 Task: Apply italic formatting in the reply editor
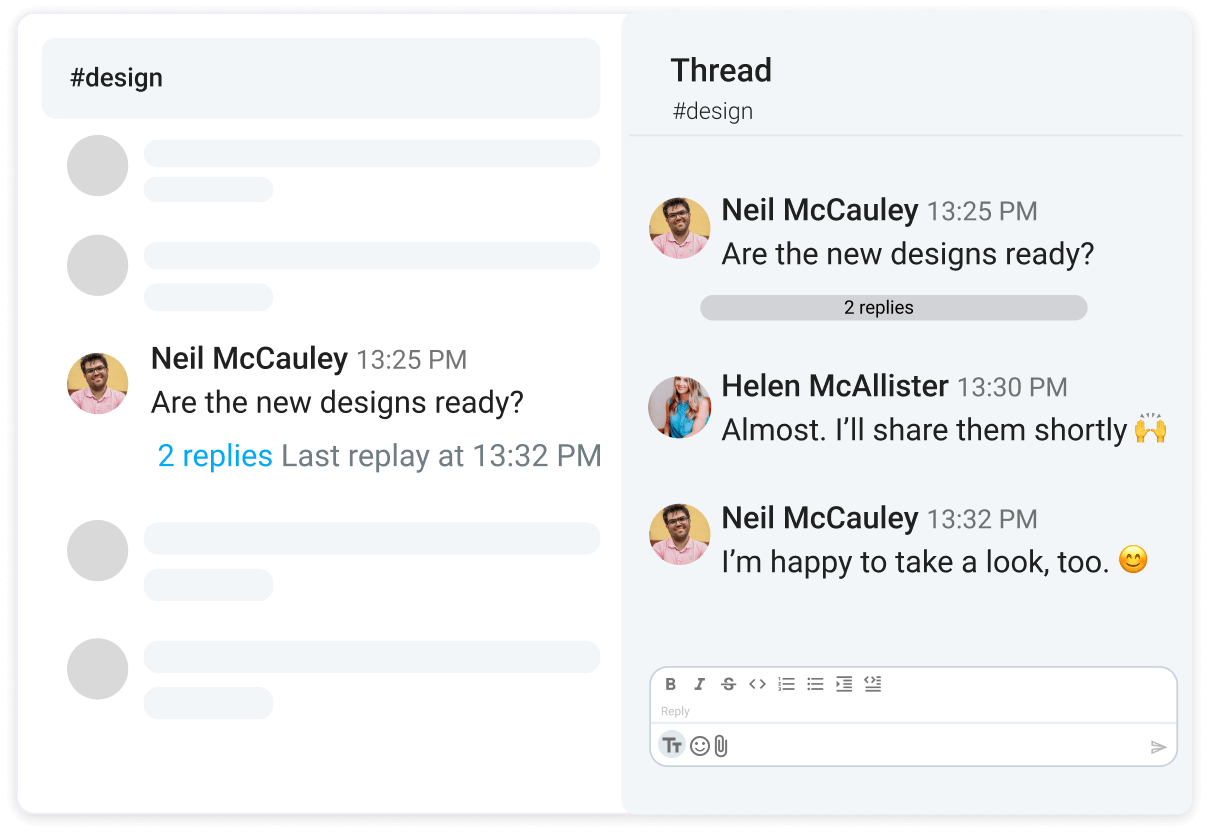(x=700, y=684)
